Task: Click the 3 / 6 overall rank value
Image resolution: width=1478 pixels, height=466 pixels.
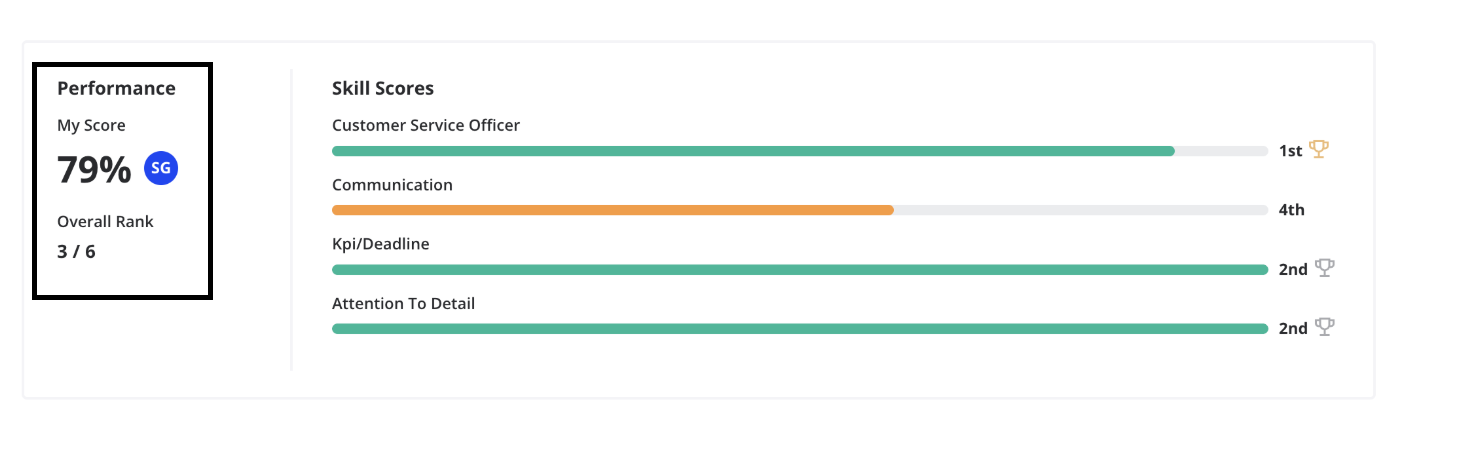Action: click(x=76, y=251)
